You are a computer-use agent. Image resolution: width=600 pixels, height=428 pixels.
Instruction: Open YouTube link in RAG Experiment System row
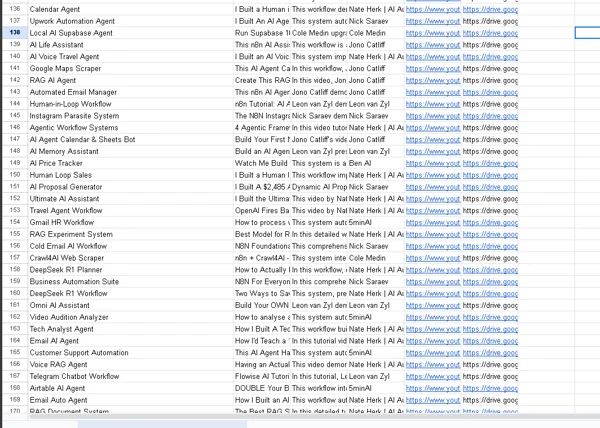433,234
